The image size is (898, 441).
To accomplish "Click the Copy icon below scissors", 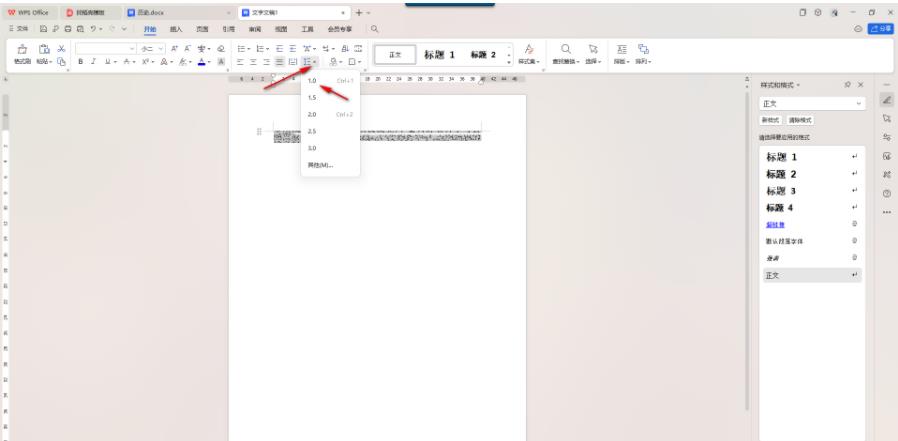I will [61, 61].
